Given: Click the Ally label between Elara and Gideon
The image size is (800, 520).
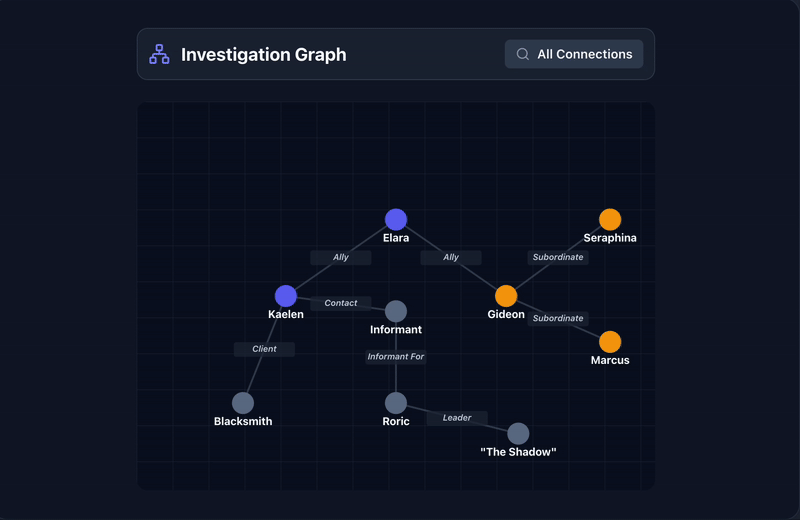Looking at the screenshot, I should 451,257.
